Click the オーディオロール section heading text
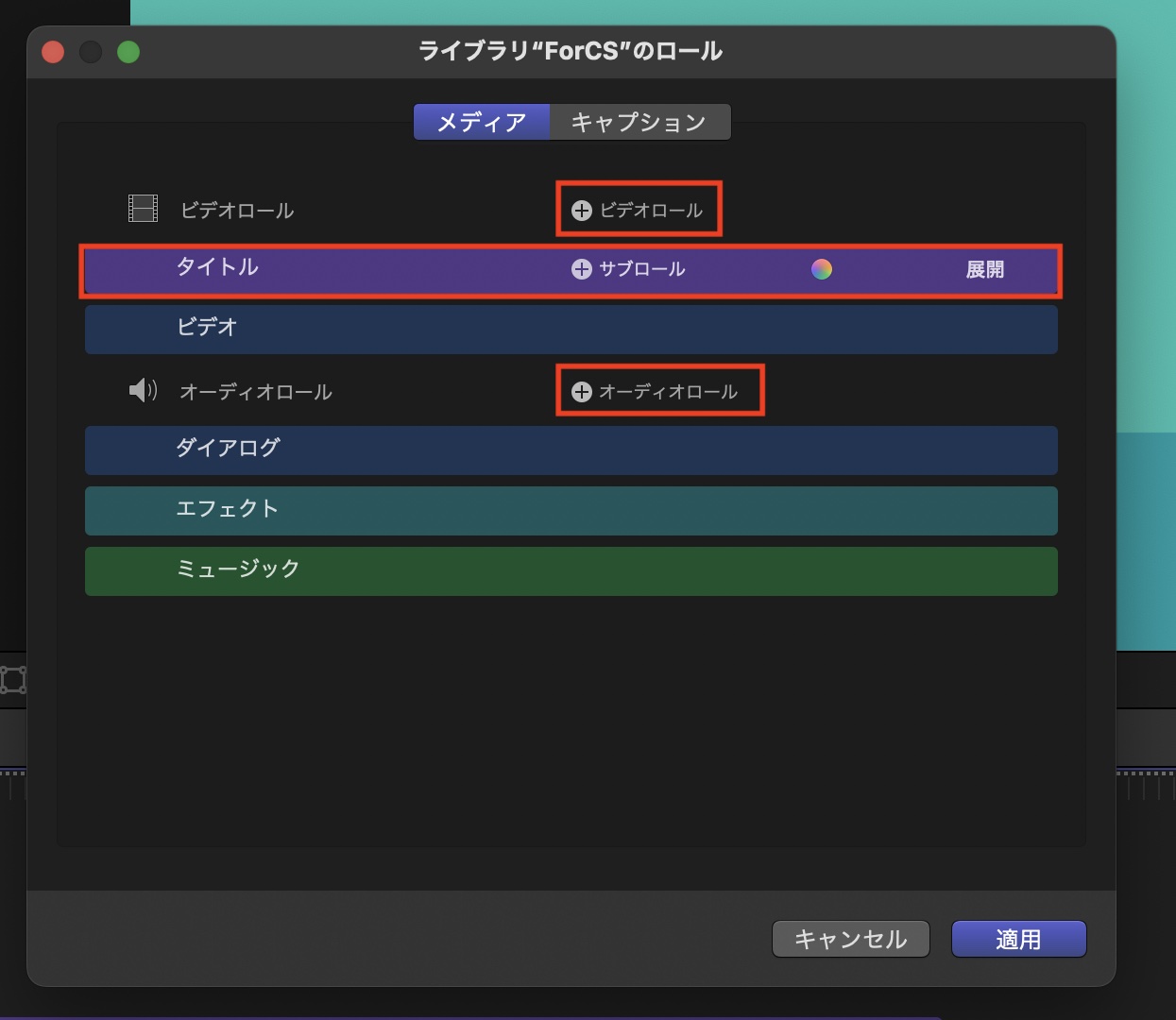The image size is (1176, 1020). click(256, 392)
